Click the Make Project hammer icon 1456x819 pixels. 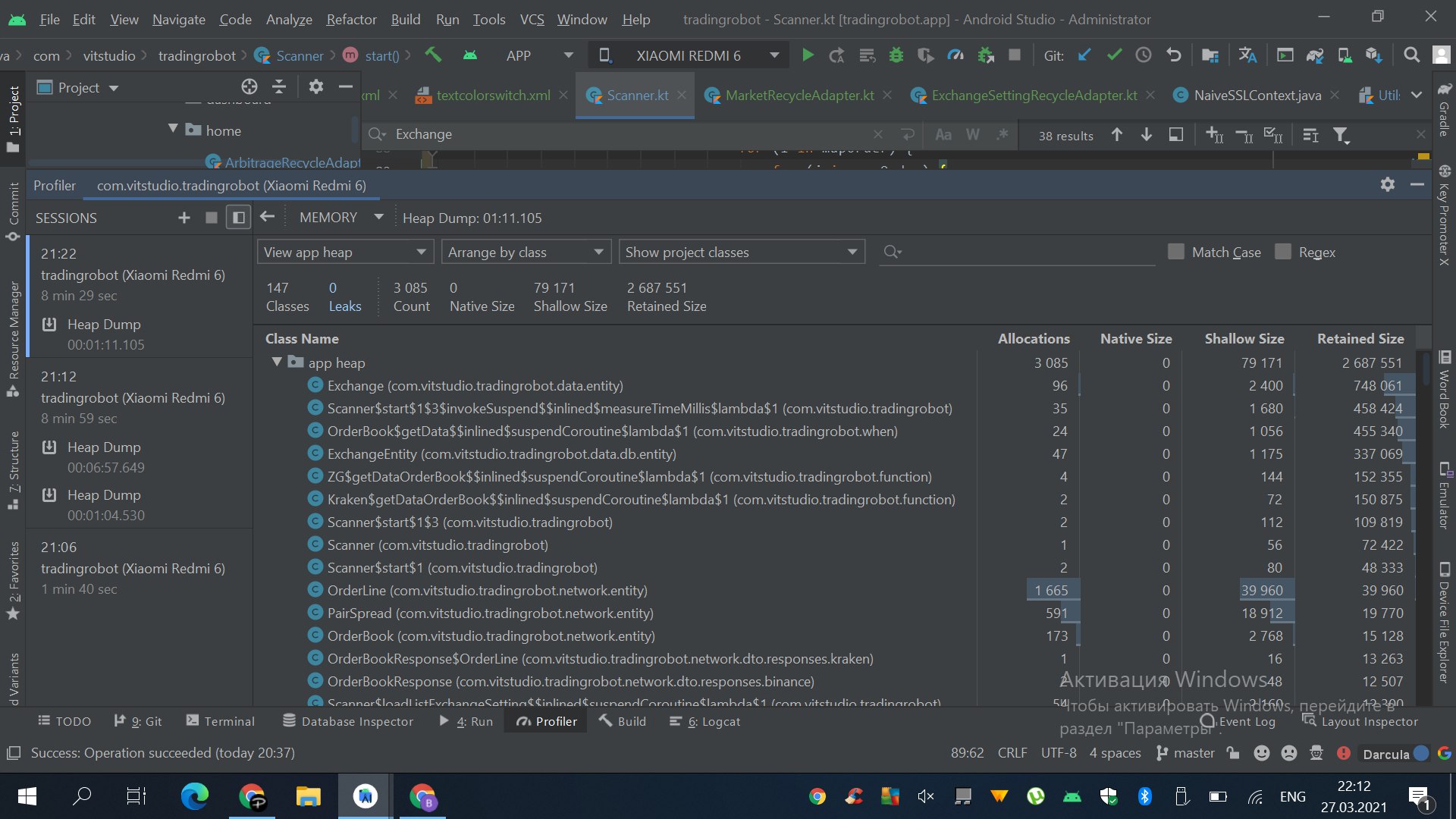pos(433,55)
